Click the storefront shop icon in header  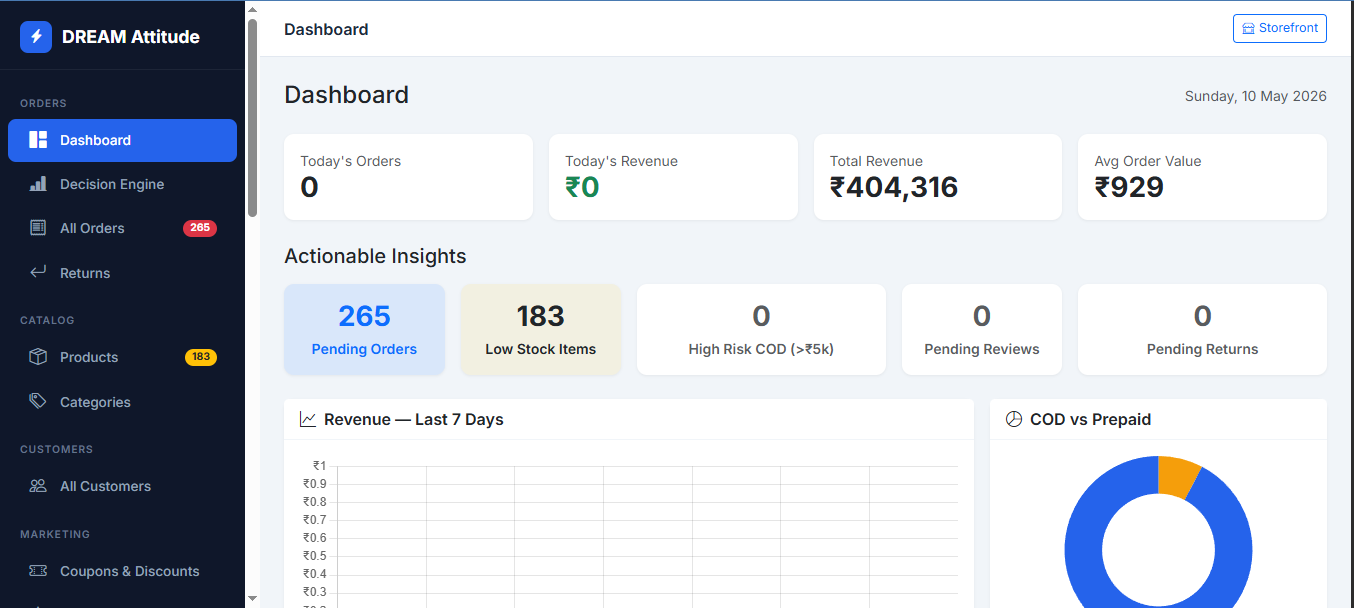[1248, 29]
